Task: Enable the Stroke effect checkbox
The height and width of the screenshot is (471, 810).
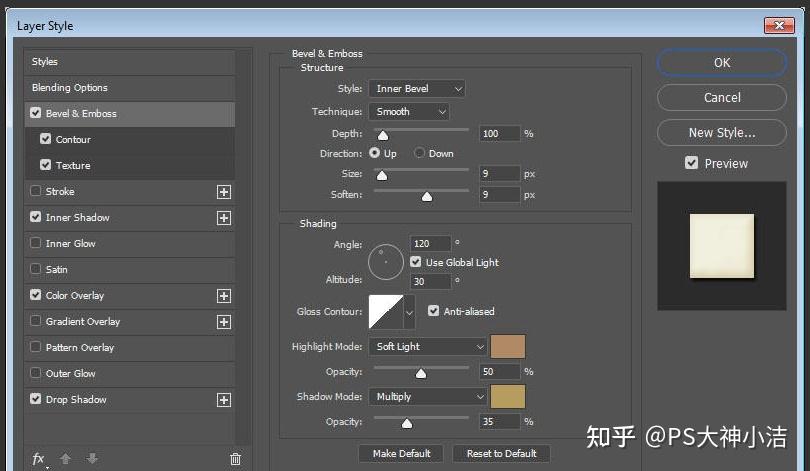Action: [x=36, y=191]
